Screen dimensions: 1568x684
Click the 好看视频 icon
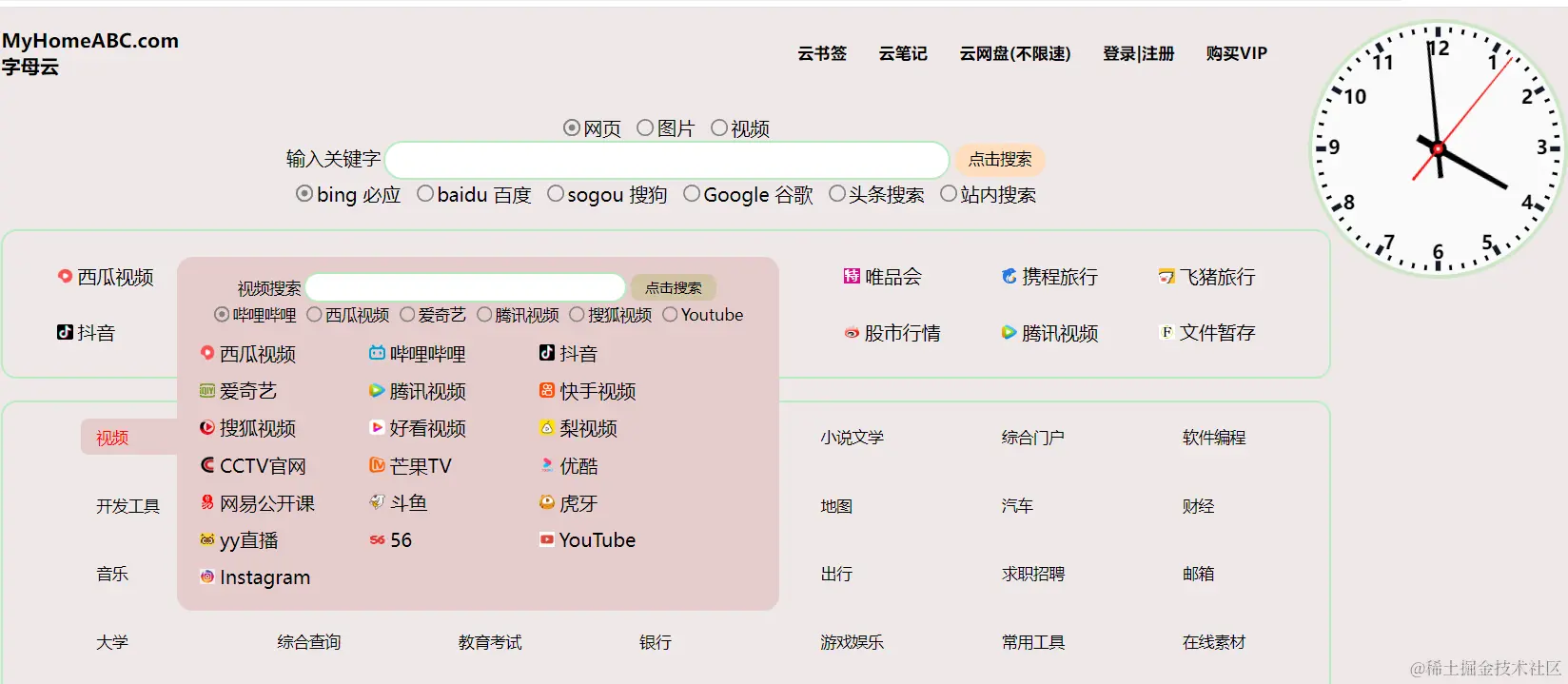(x=377, y=427)
